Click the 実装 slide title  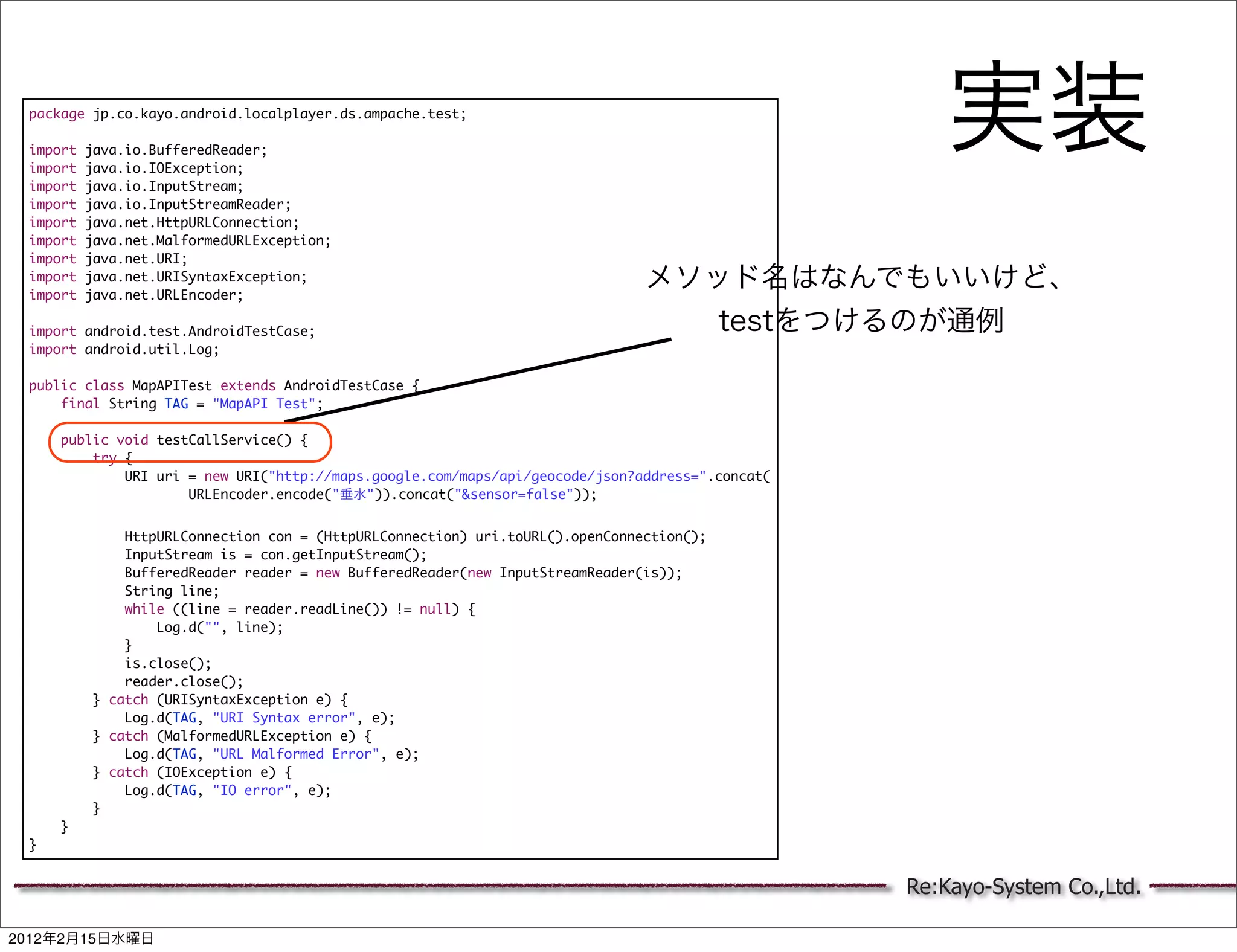tap(1049, 108)
